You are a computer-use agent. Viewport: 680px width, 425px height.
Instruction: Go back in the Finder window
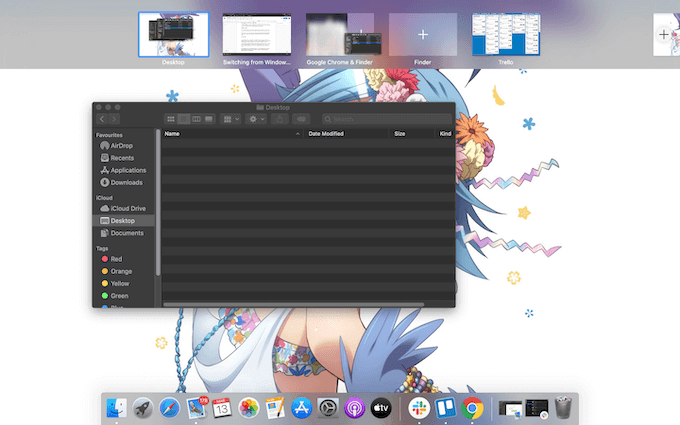[x=102, y=119]
